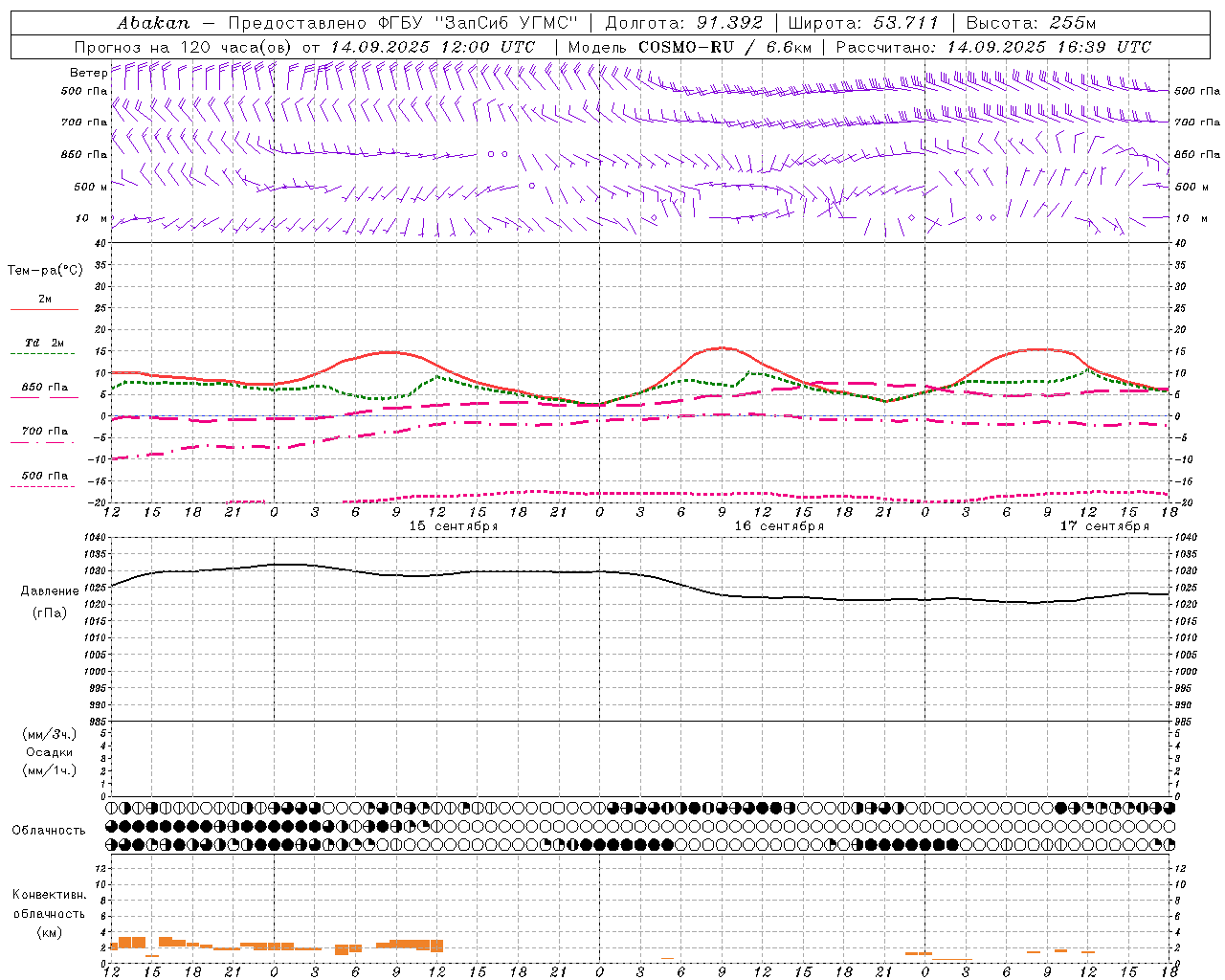Click the 1040 value on left pressure axis
This screenshot has height=980, width=1225.
(96, 538)
